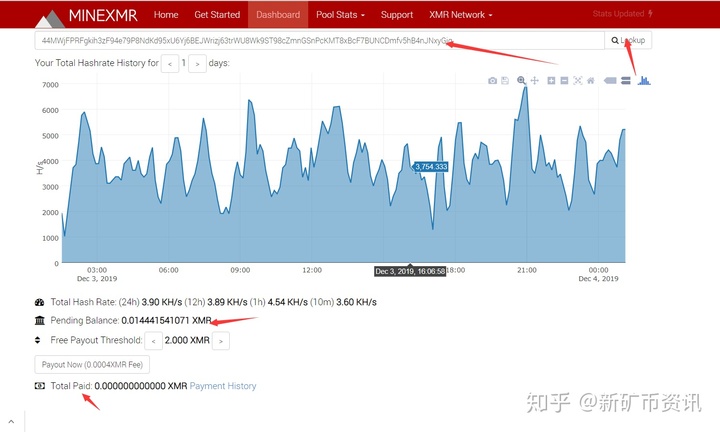This screenshot has width=720, height=432.
Task: Click the Stats Updated lightning indicator
Action: coord(622,14)
